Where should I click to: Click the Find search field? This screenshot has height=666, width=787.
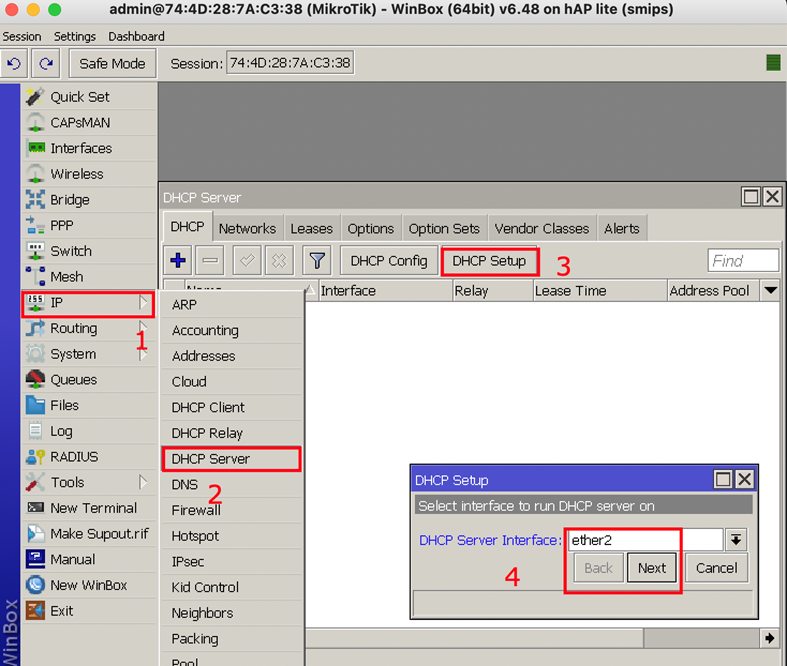pyautogui.click(x=743, y=260)
